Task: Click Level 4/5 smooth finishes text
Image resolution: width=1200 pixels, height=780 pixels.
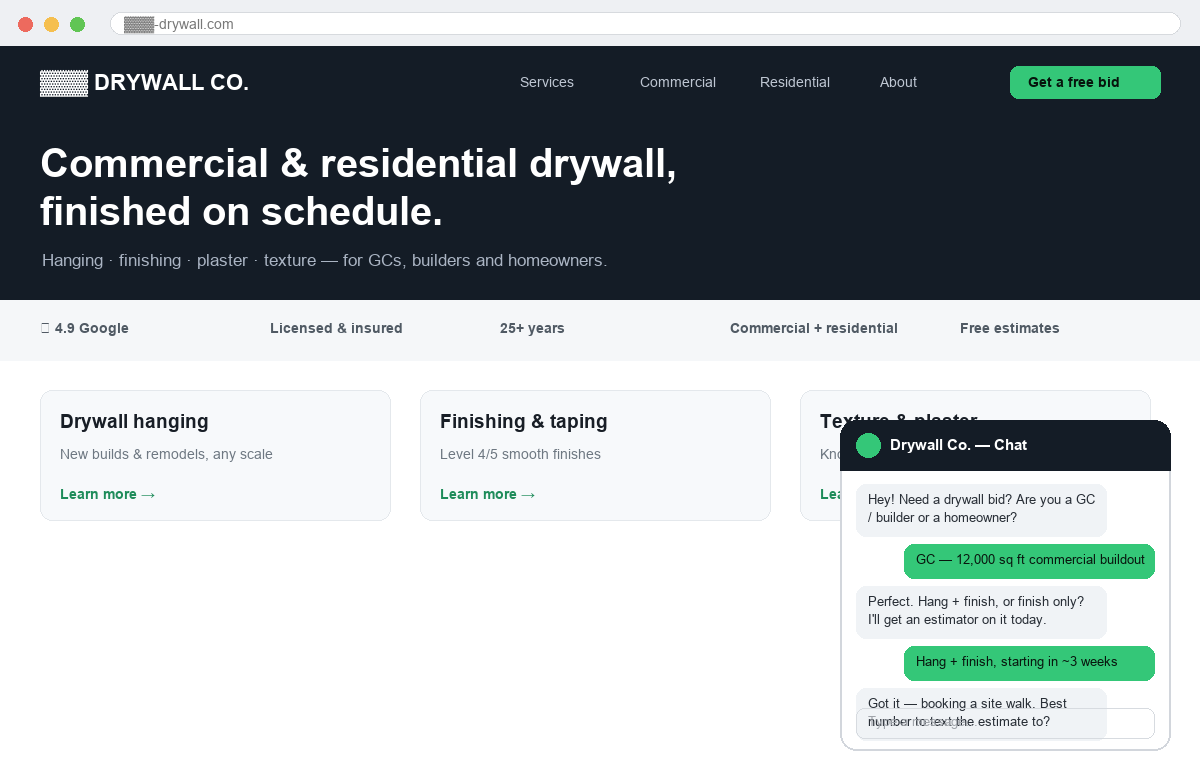Action: 520,454
